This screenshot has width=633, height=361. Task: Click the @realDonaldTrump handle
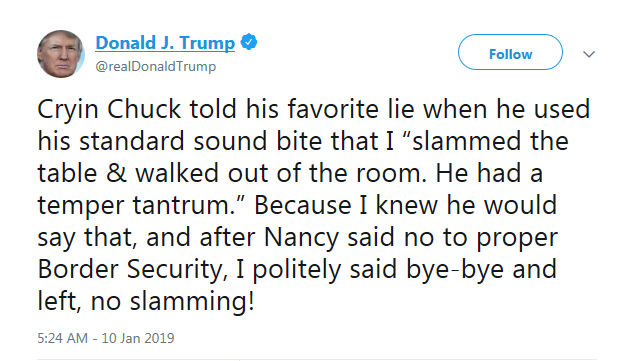156,66
